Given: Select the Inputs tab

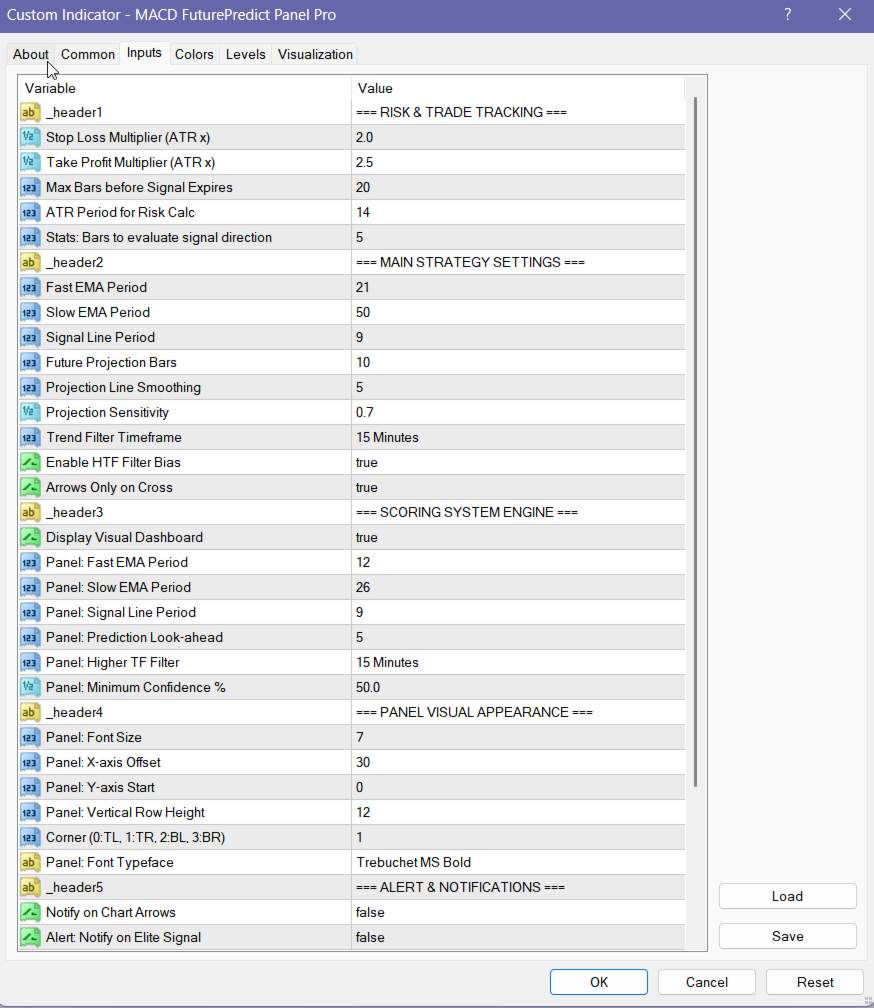Looking at the screenshot, I should [144, 53].
